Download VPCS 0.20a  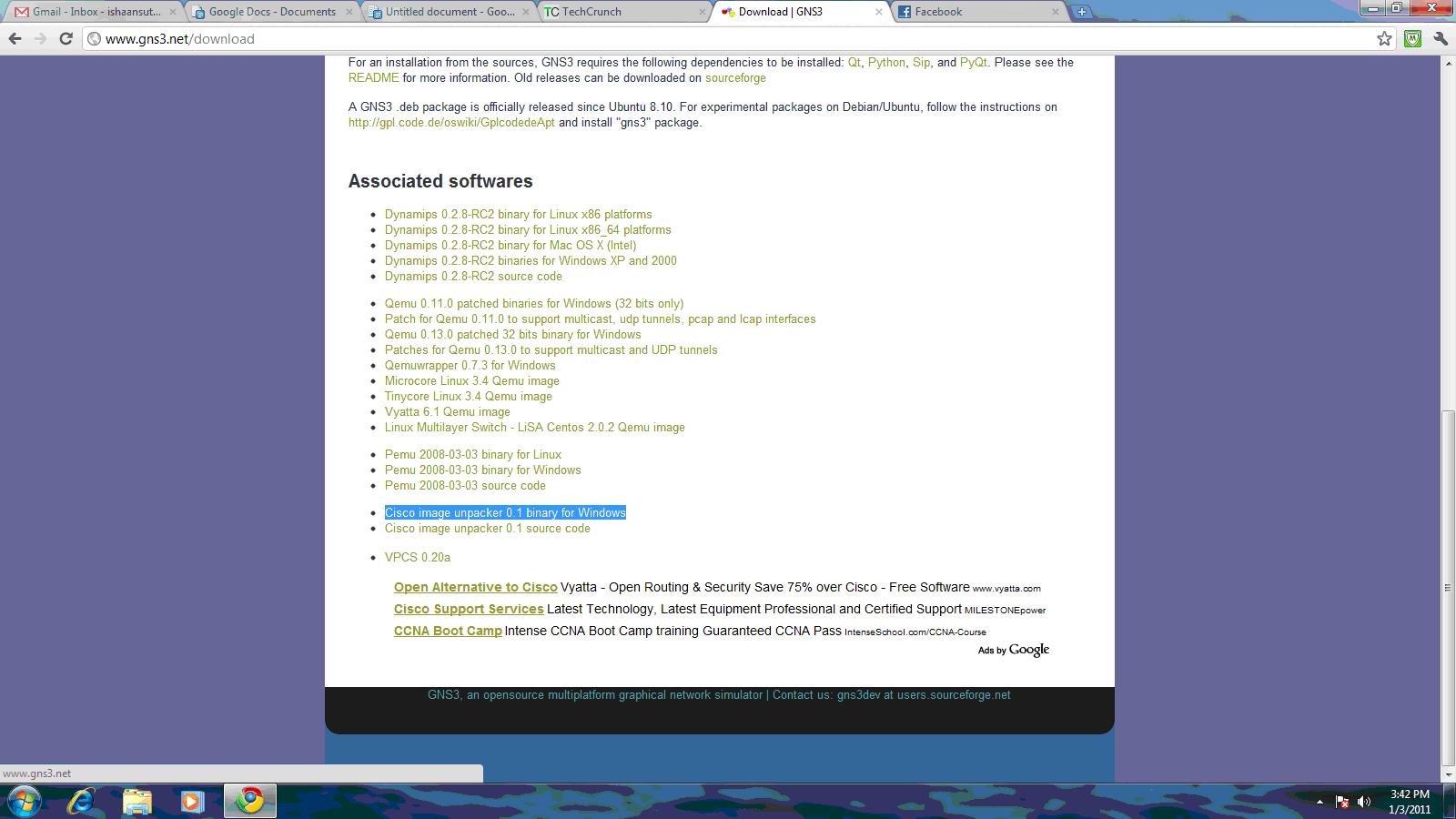tap(417, 558)
